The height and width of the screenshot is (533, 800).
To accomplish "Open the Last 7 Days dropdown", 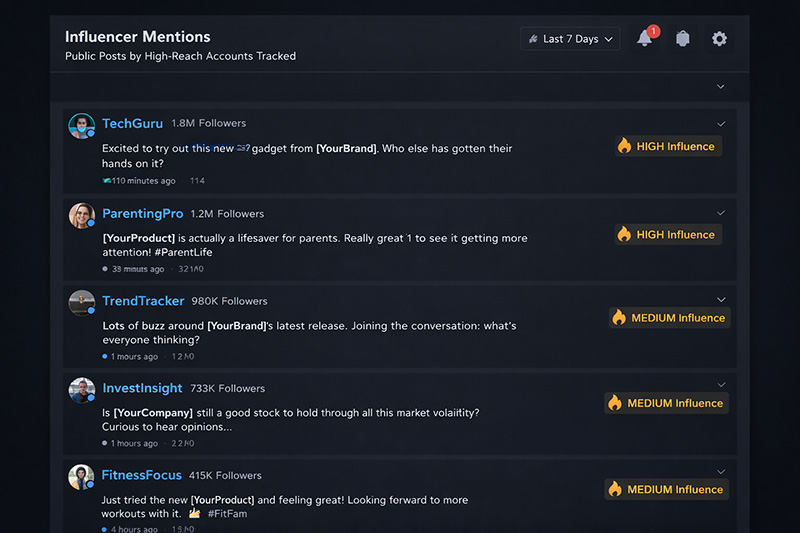I will [x=570, y=39].
